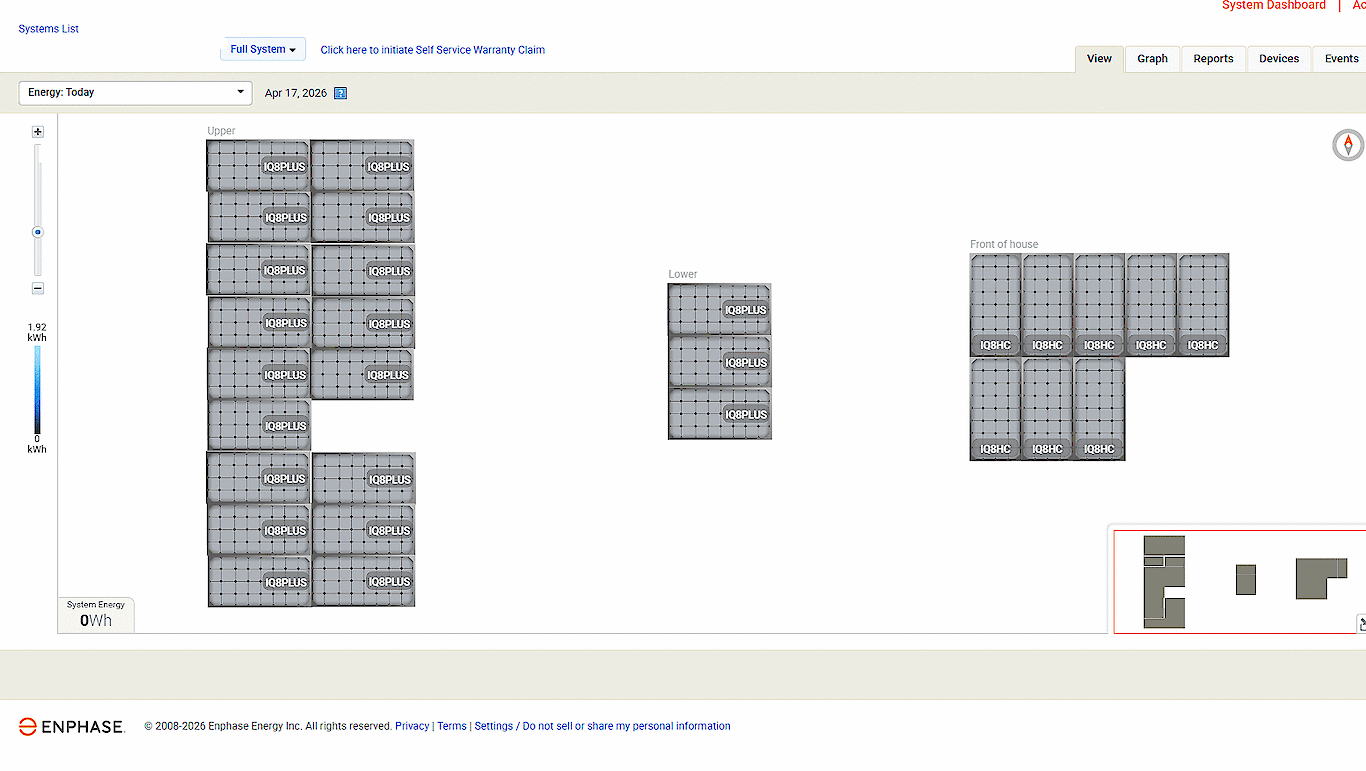Click the blue help icon beside date
This screenshot has width=1366, height=771.
point(340,93)
